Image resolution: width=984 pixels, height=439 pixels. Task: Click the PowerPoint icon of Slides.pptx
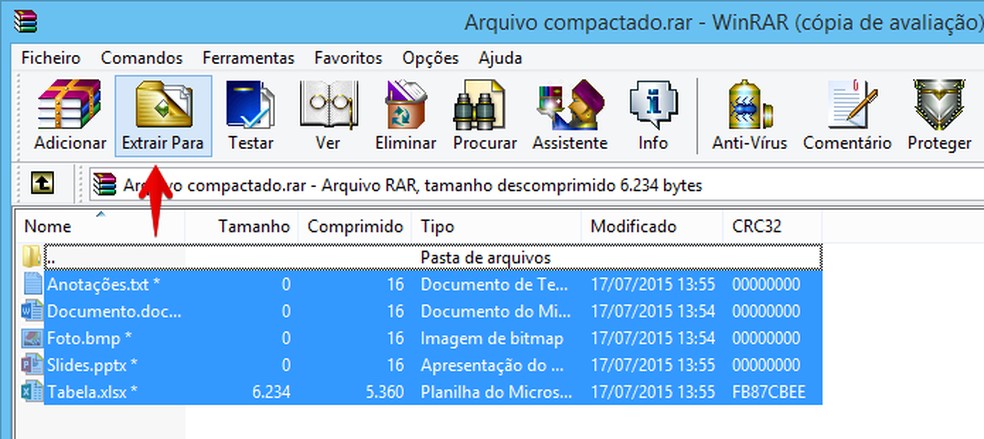click(32, 364)
